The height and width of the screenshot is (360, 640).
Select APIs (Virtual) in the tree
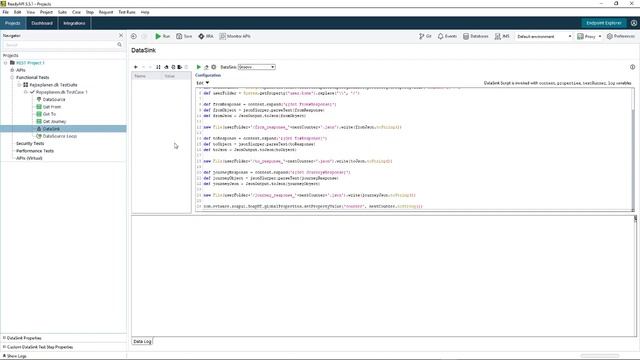[x=29, y=158]
